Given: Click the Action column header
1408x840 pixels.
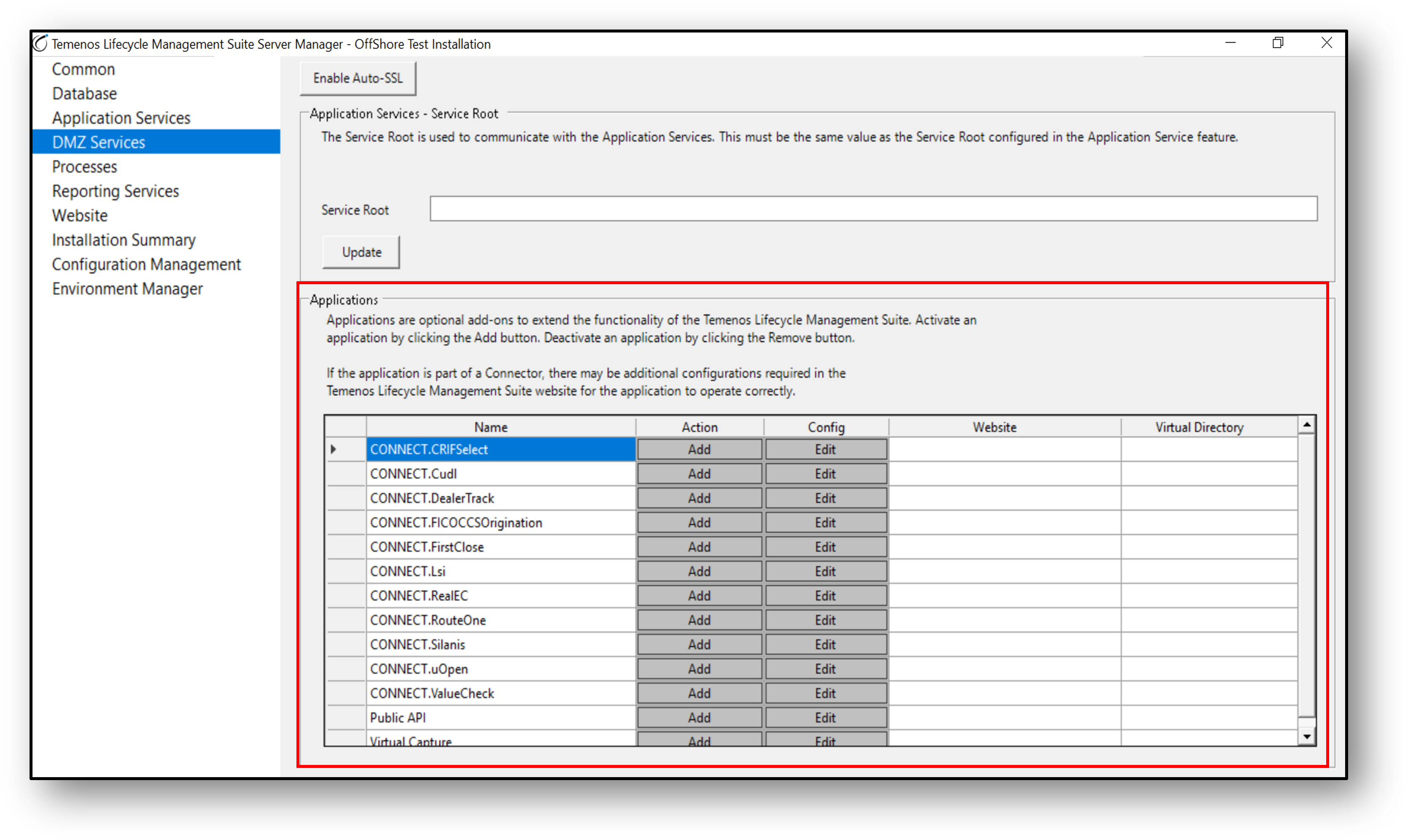Looking at the screenshot, I should [x=700, y=427].
